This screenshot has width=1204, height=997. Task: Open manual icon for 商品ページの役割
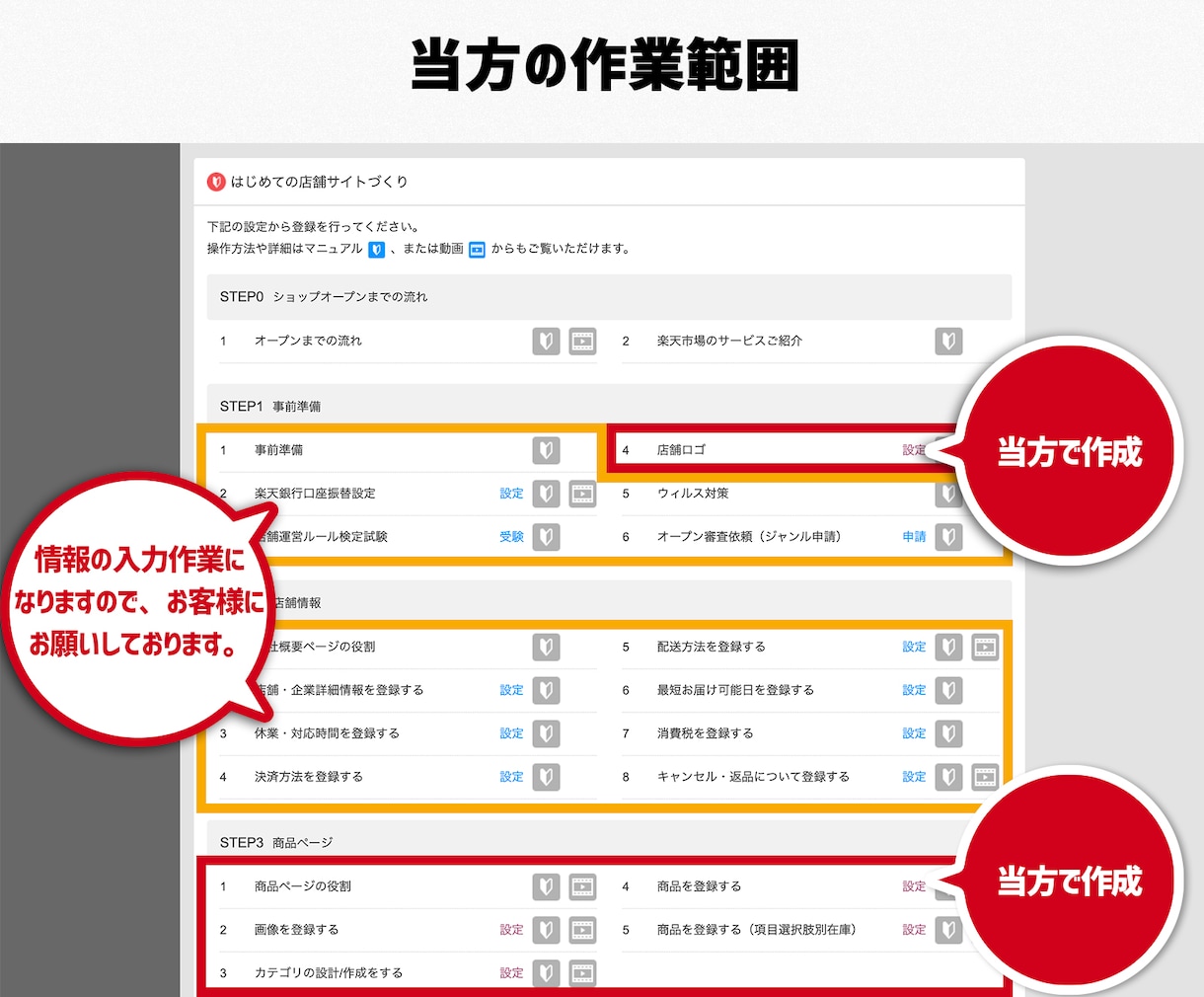(546, 887)
